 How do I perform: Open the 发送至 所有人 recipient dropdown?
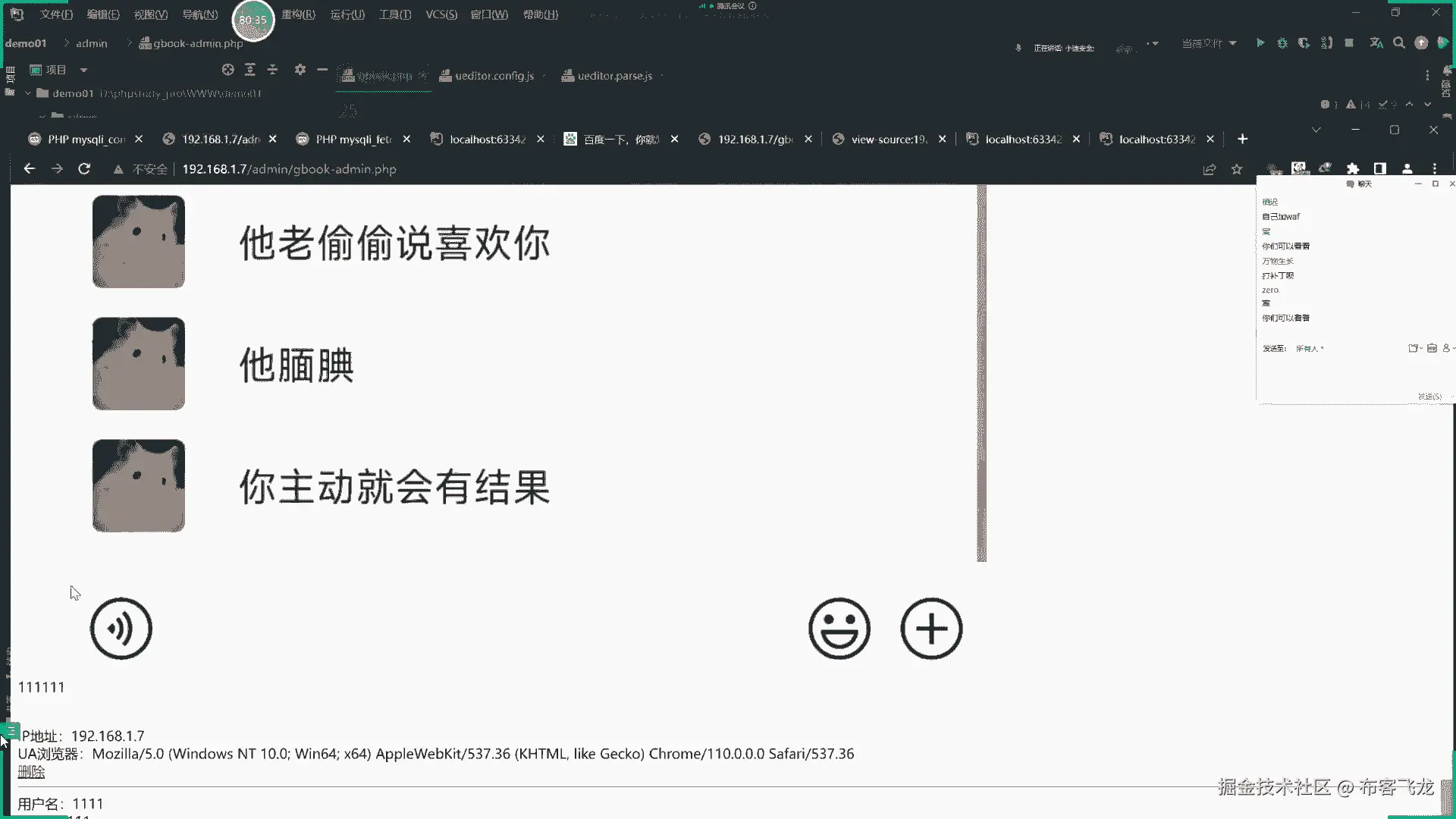(x=1310, y=349)
